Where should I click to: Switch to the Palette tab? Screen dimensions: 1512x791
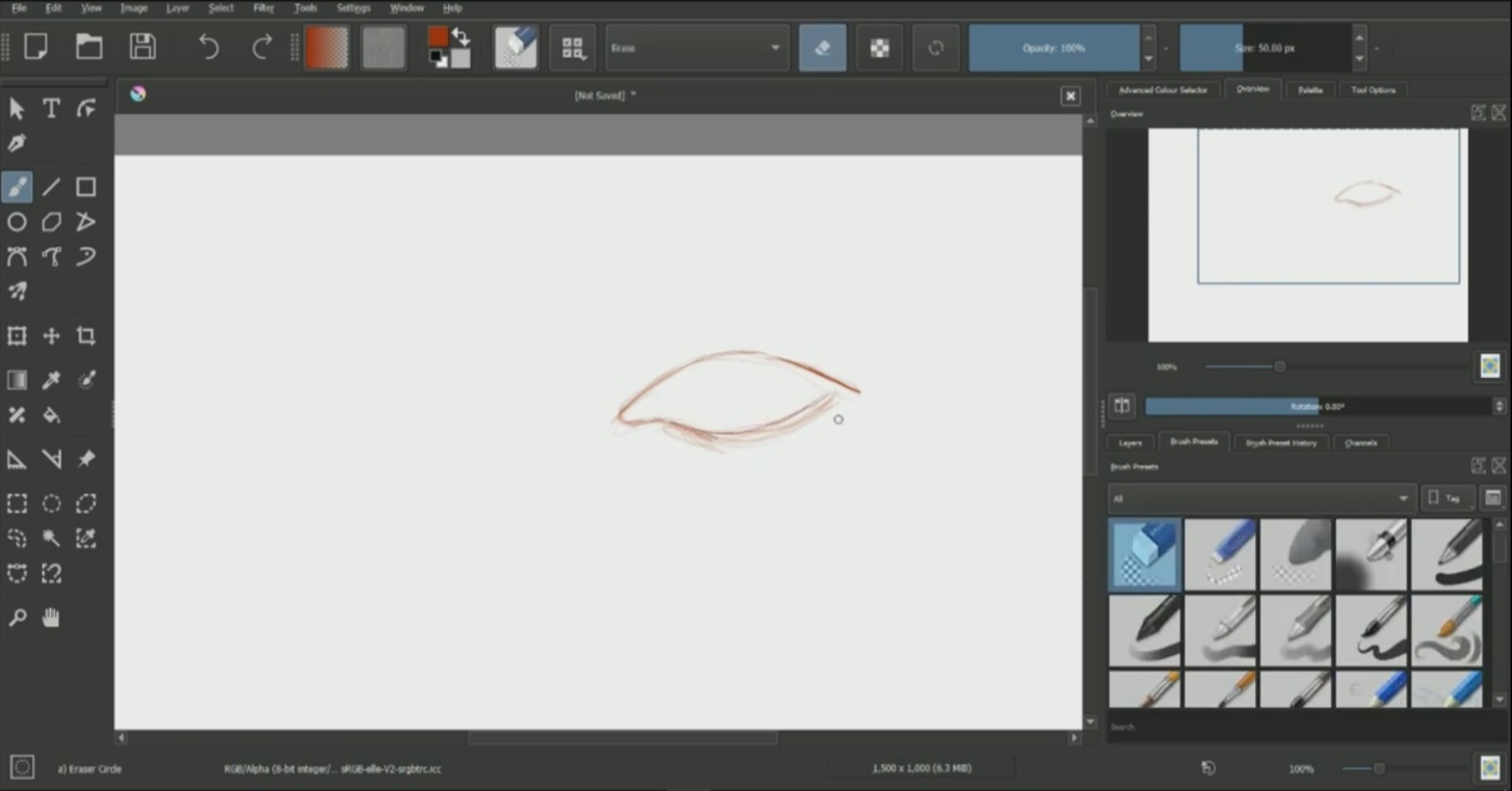click(x=1310, y=90)
